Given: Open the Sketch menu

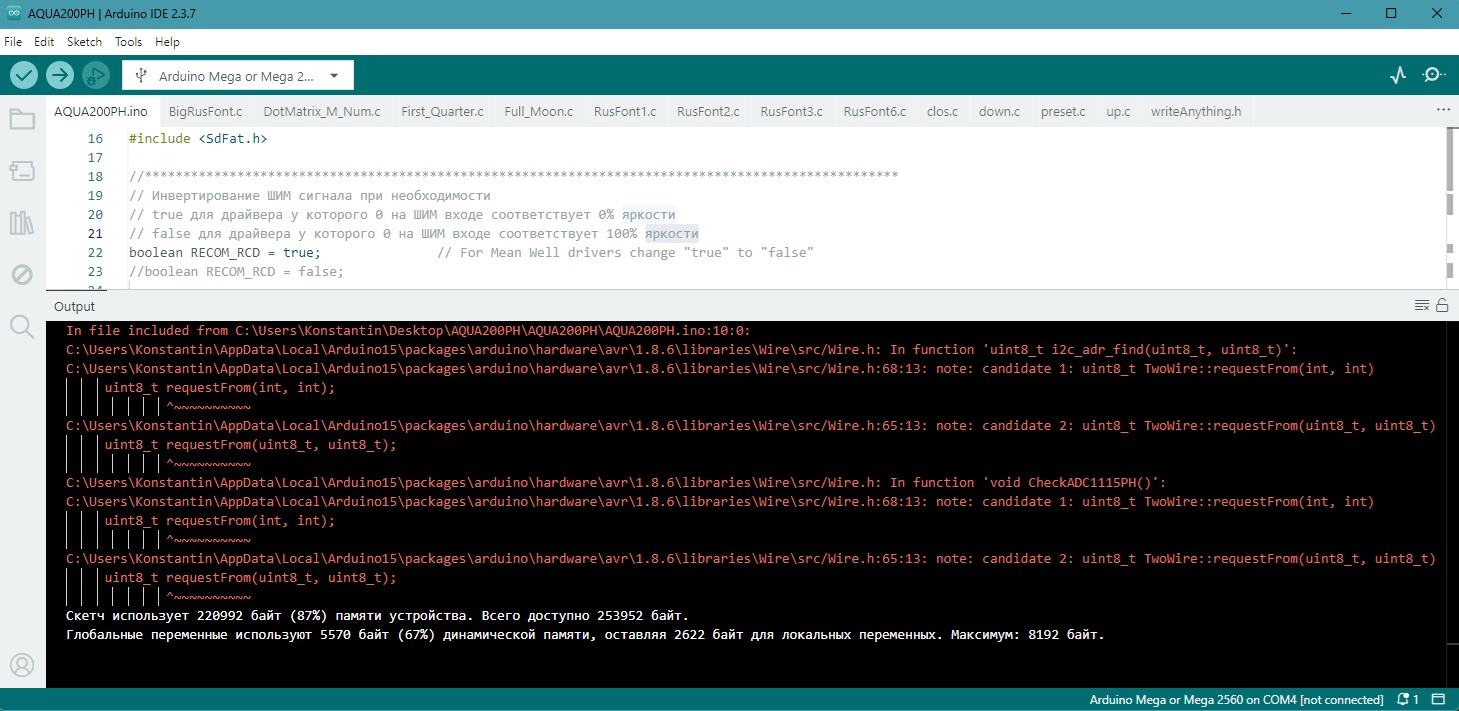Looking at the screenshot, I should [x=84, y=42].
